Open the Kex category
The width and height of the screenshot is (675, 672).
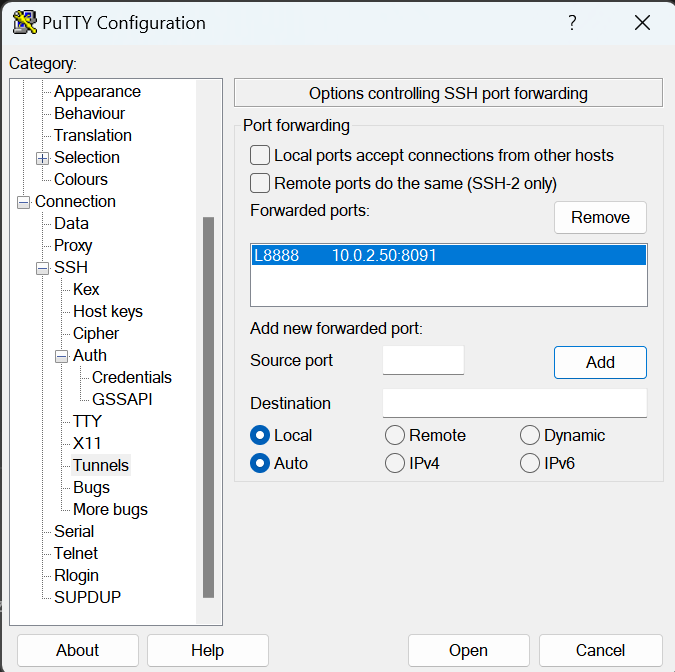tap(86, 289)
